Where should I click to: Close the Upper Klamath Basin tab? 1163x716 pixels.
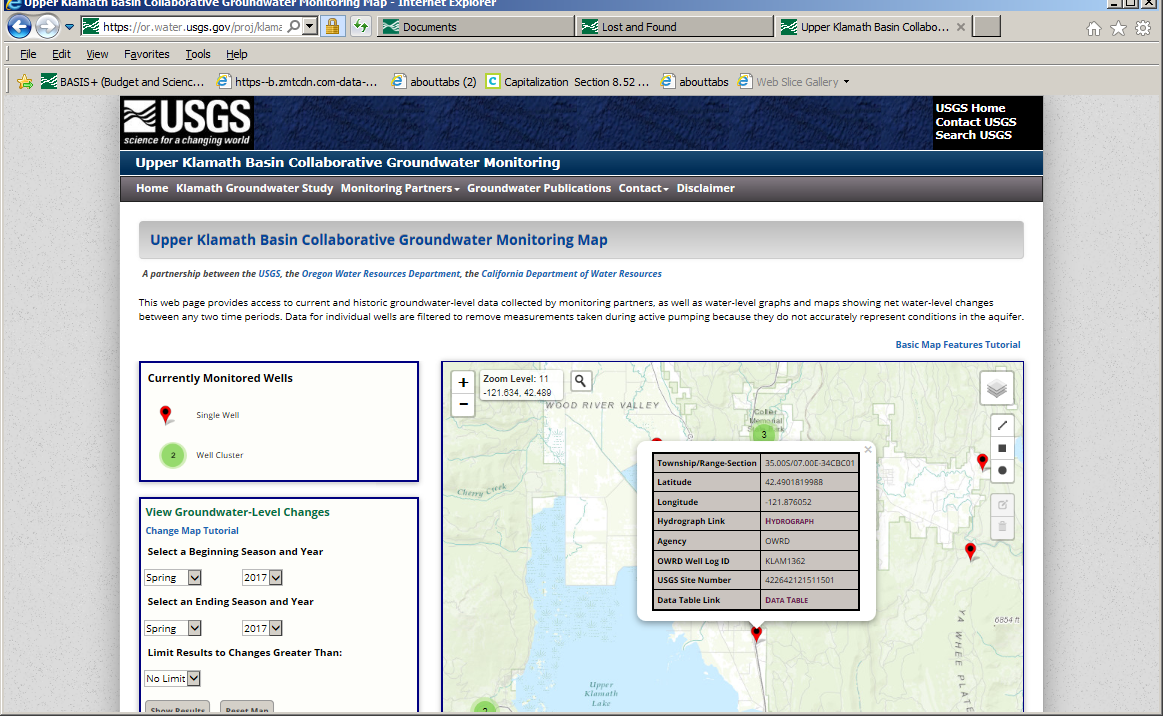961,27
